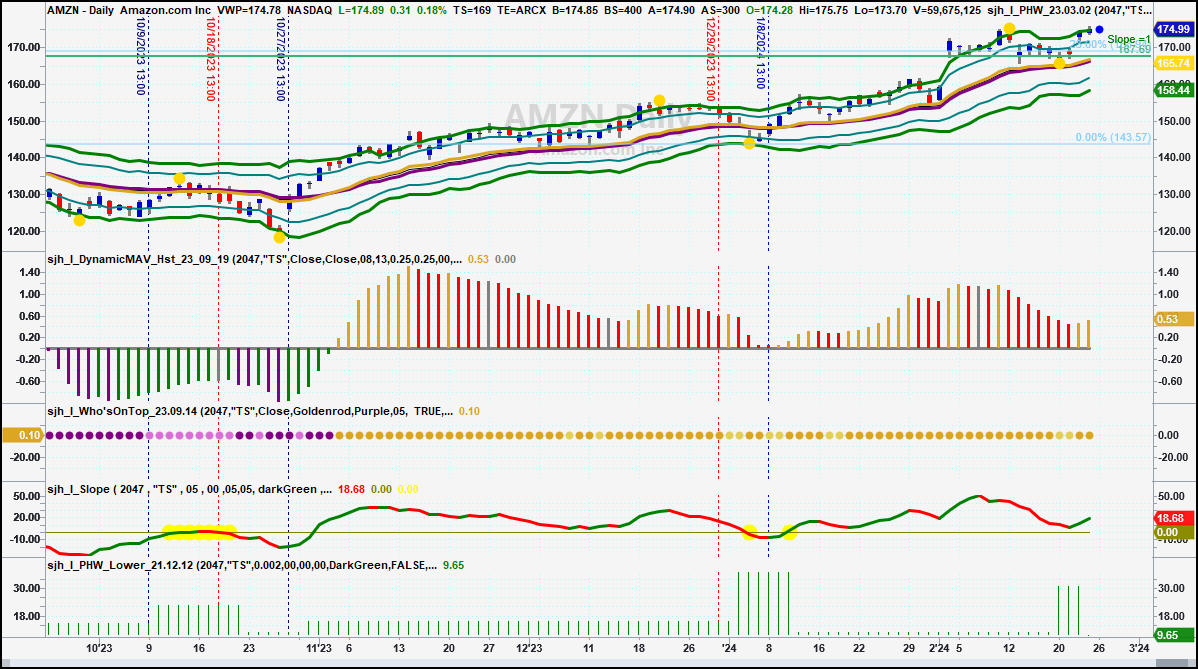Click the AS=300 ask size field

coord(719,10)
